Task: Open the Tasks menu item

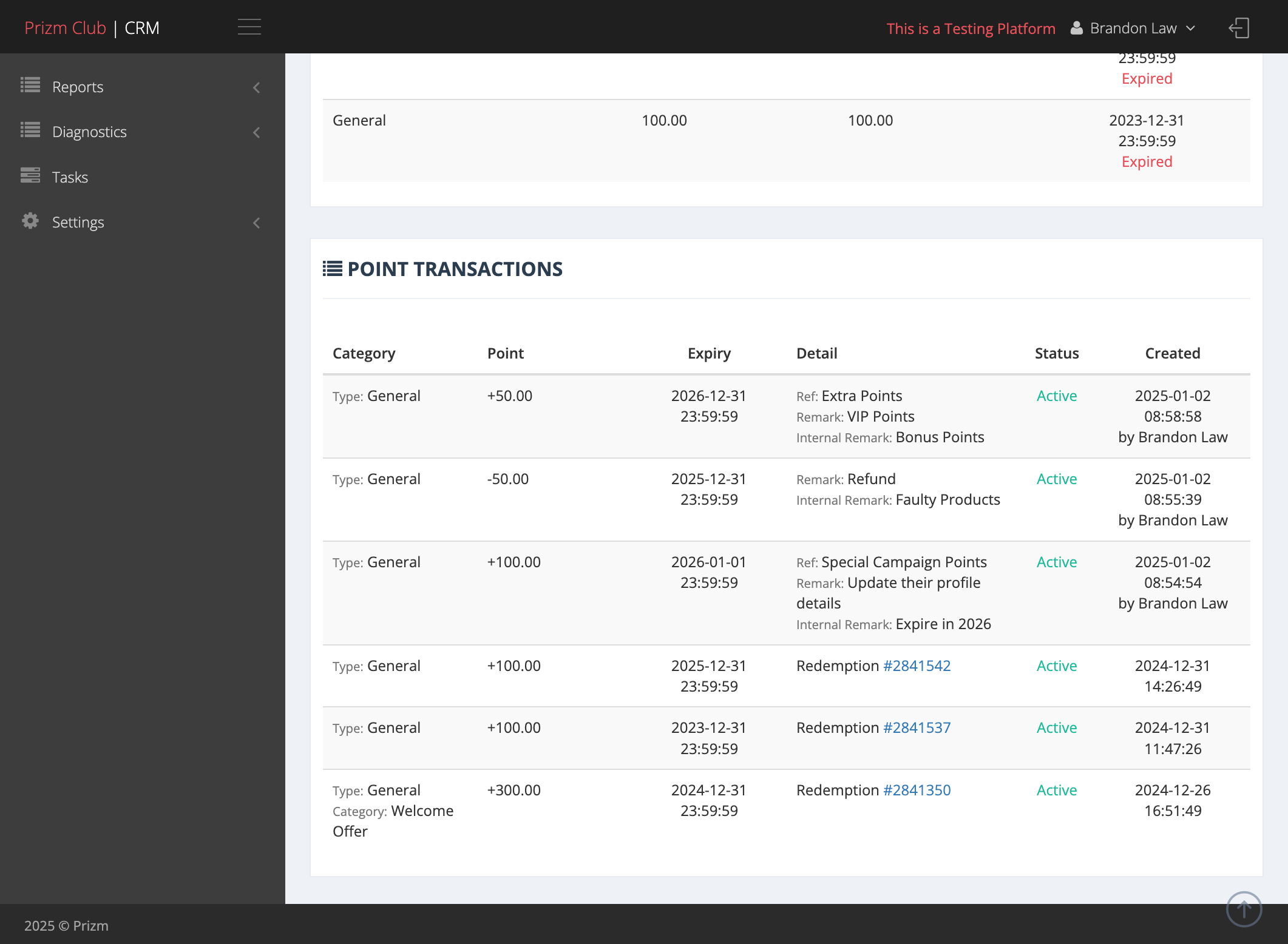Action: 143,177
